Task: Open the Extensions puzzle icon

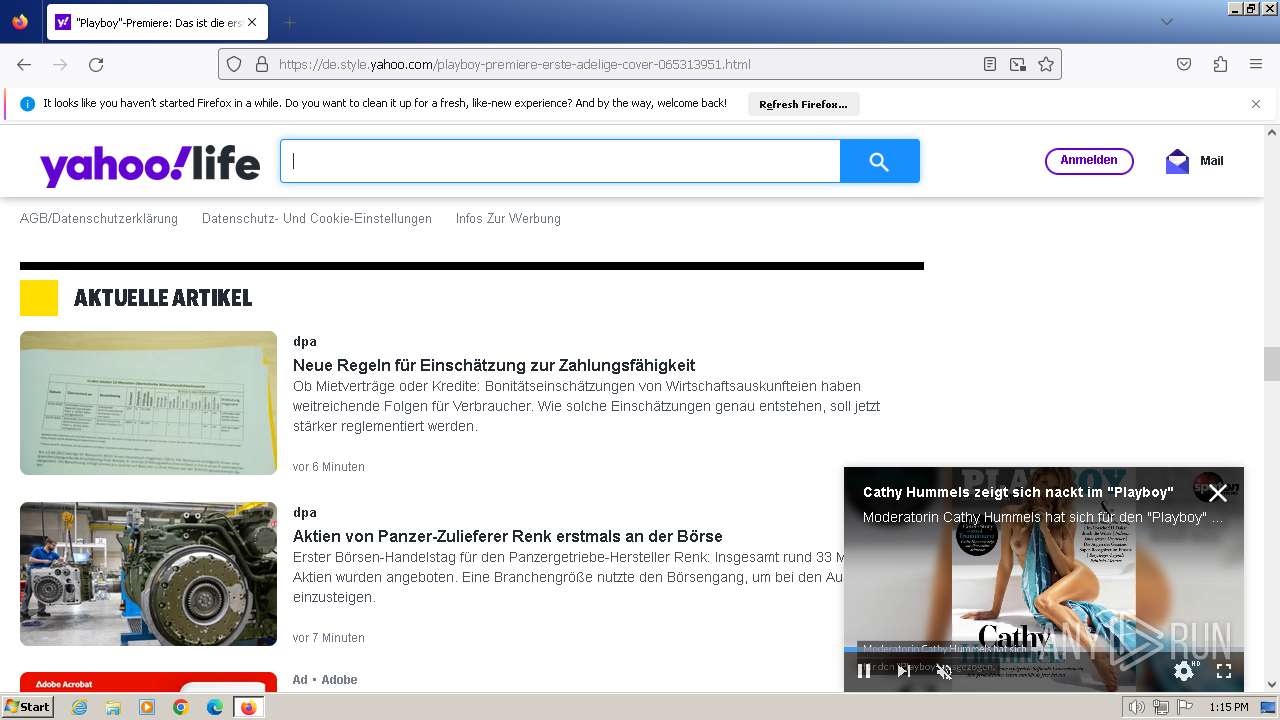Action: [1220, 64]
